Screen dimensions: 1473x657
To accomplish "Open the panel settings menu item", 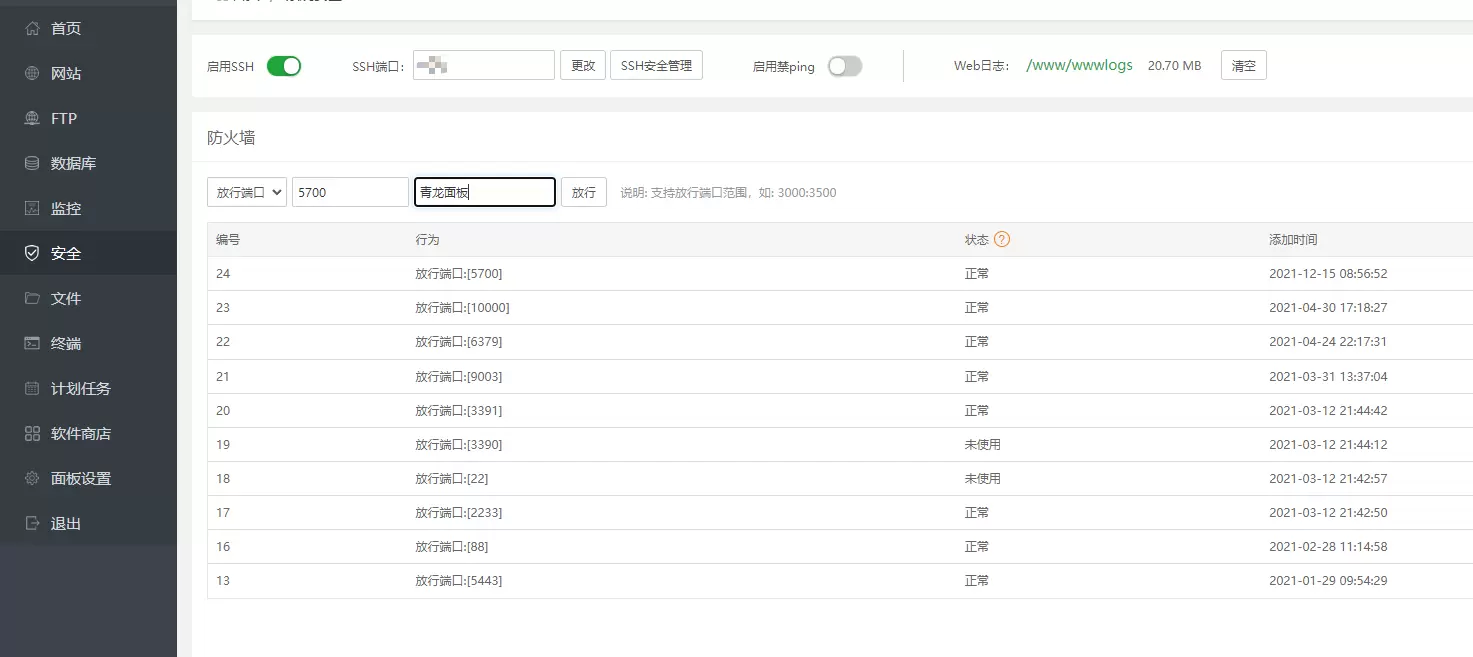I will point(80,478).
